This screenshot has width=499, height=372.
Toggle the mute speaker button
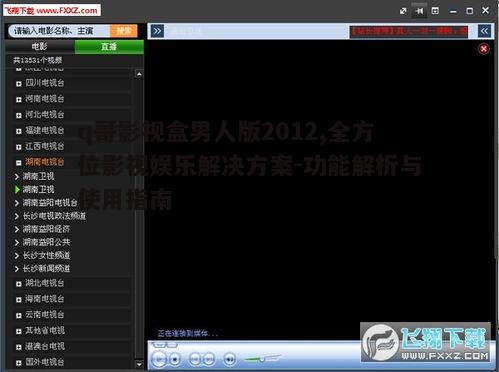click(x=229, y=359)
